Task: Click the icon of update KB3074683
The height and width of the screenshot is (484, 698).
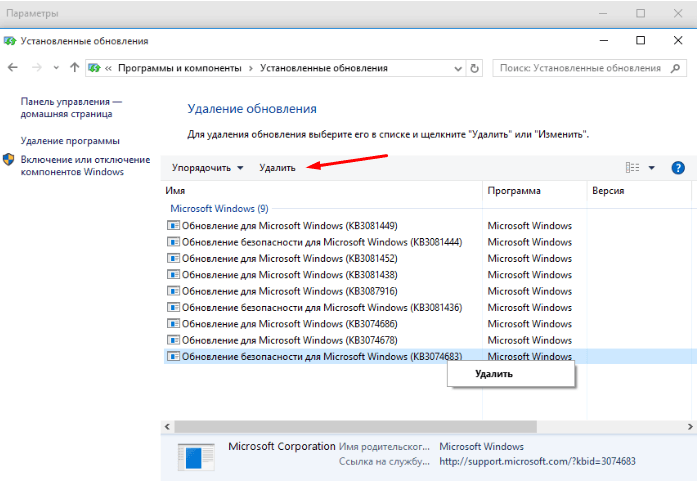Action: (173, 356)
